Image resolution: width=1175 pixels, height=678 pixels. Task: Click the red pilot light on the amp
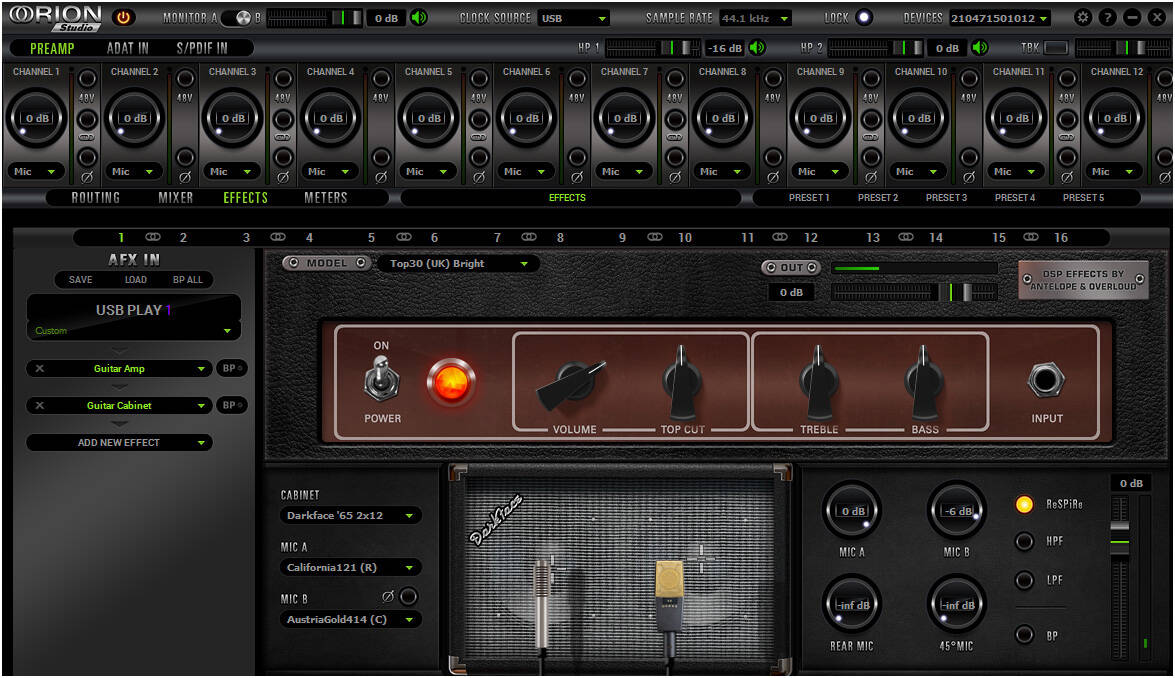450,382
